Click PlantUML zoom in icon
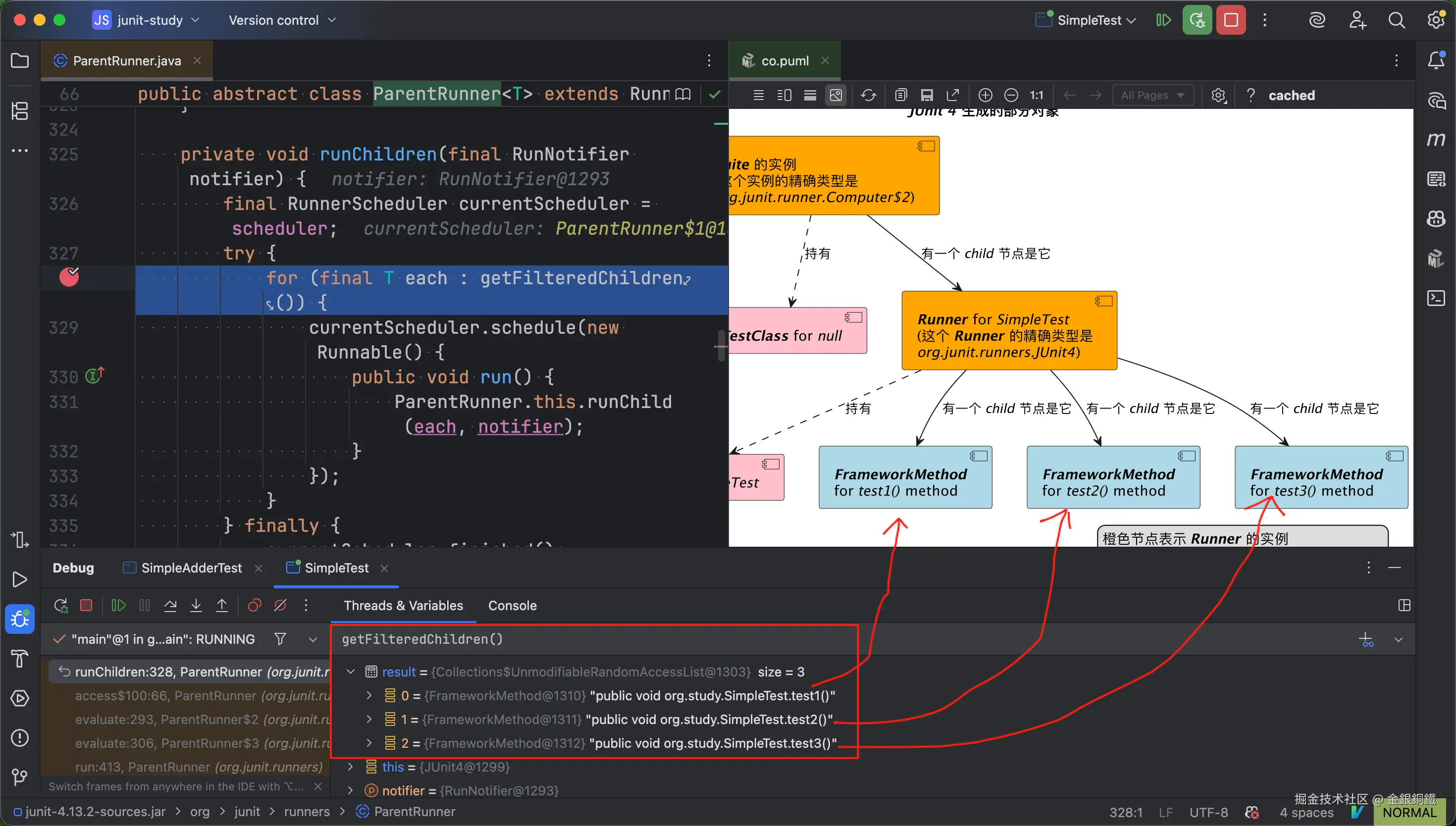 coord(985,95)
